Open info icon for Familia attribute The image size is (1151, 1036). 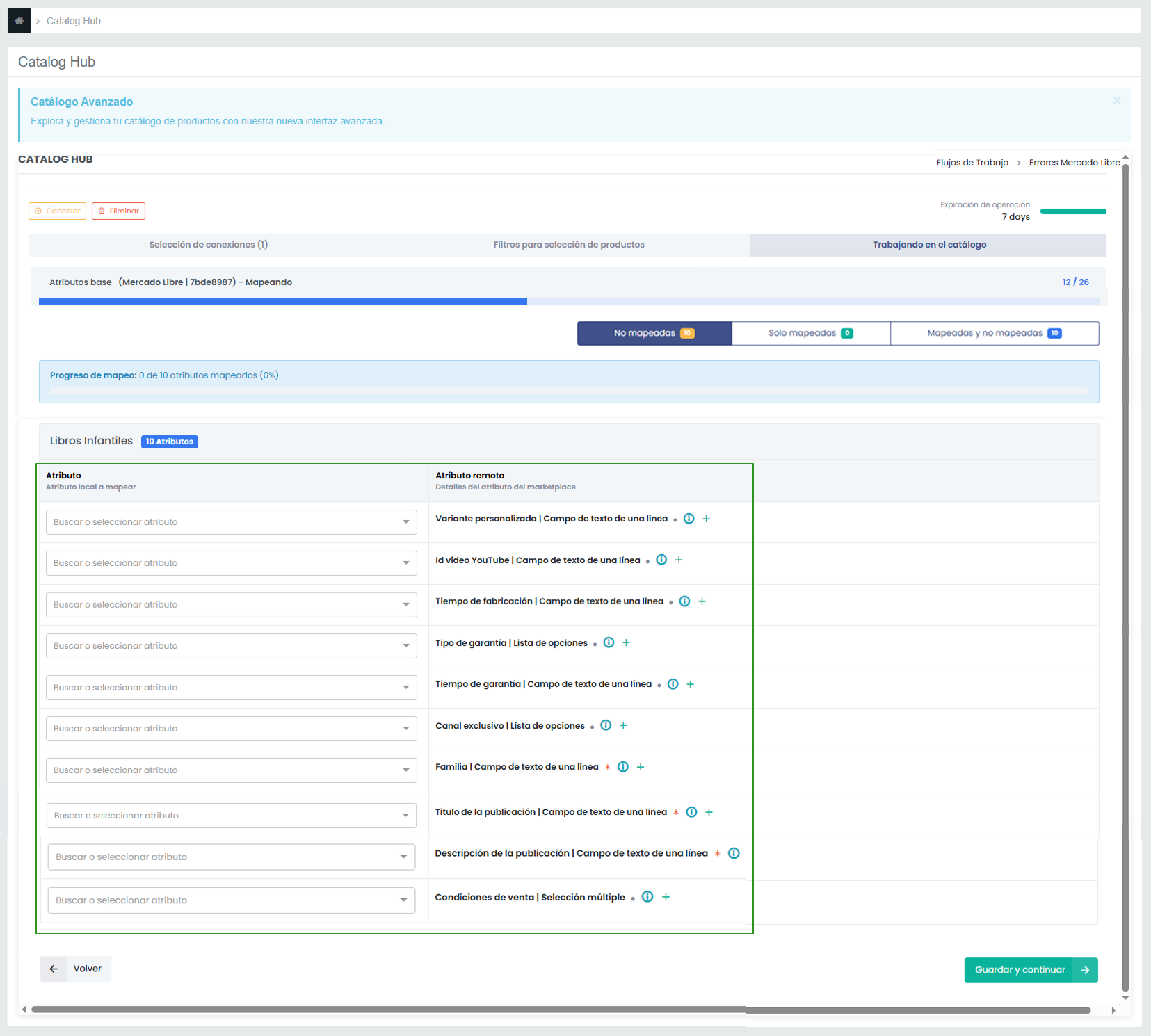point(623,767)
